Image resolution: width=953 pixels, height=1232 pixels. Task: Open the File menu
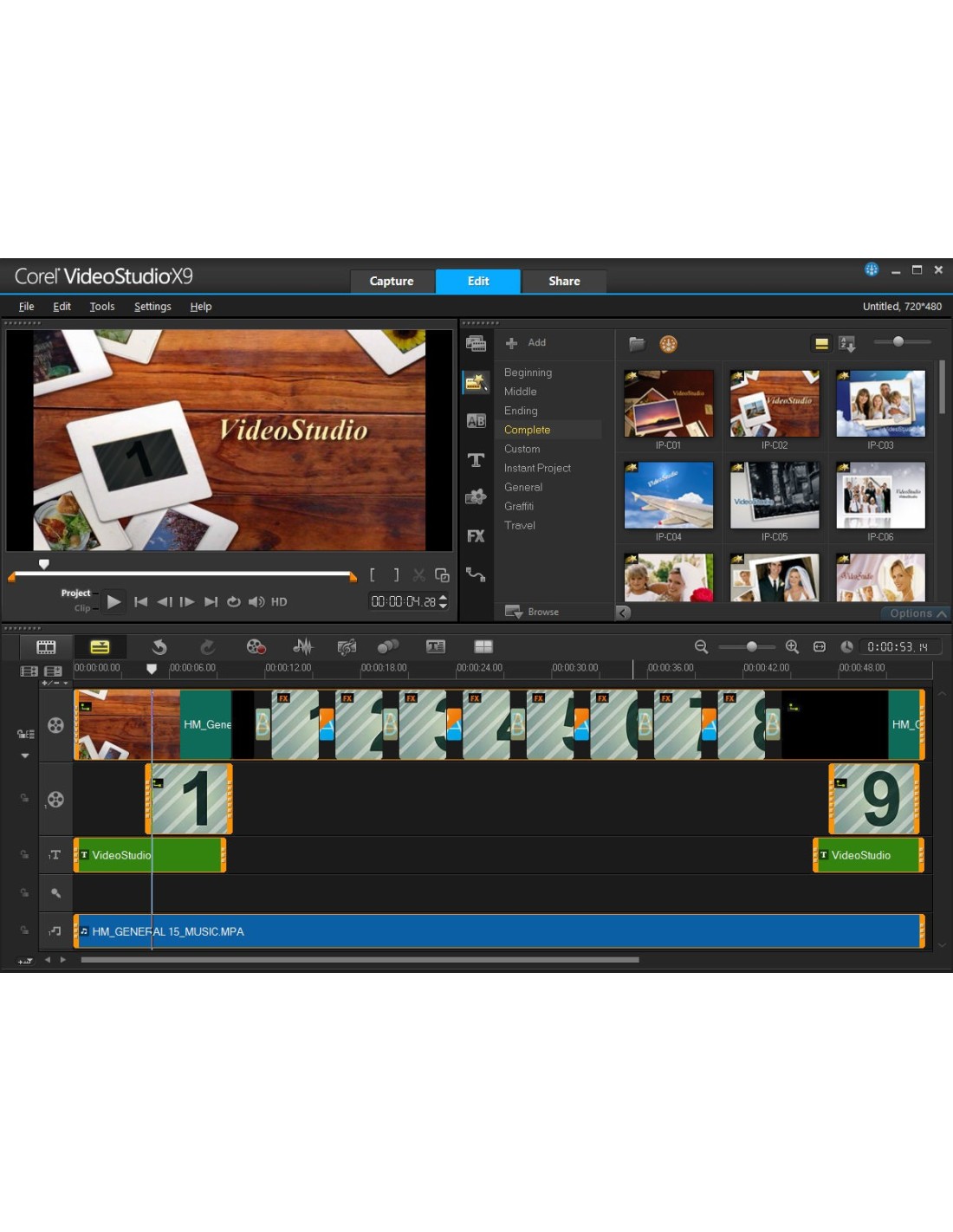[27, 307]
